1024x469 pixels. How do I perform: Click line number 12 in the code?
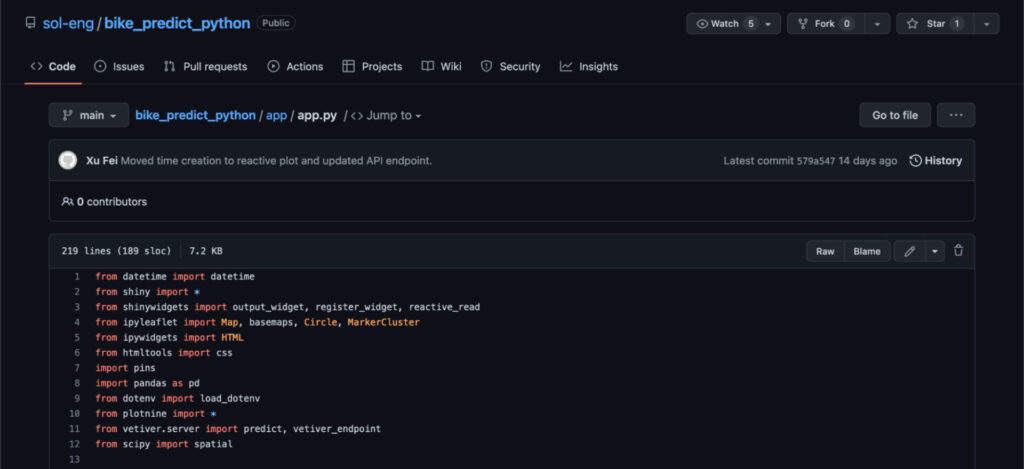pos(74,444)
